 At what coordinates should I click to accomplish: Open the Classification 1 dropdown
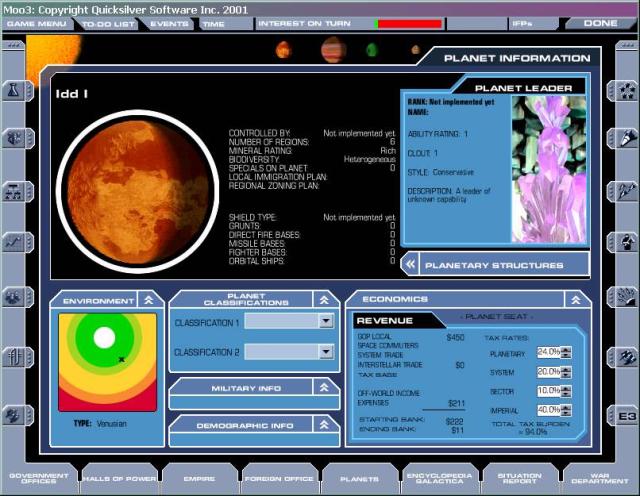tap(326, 321)
